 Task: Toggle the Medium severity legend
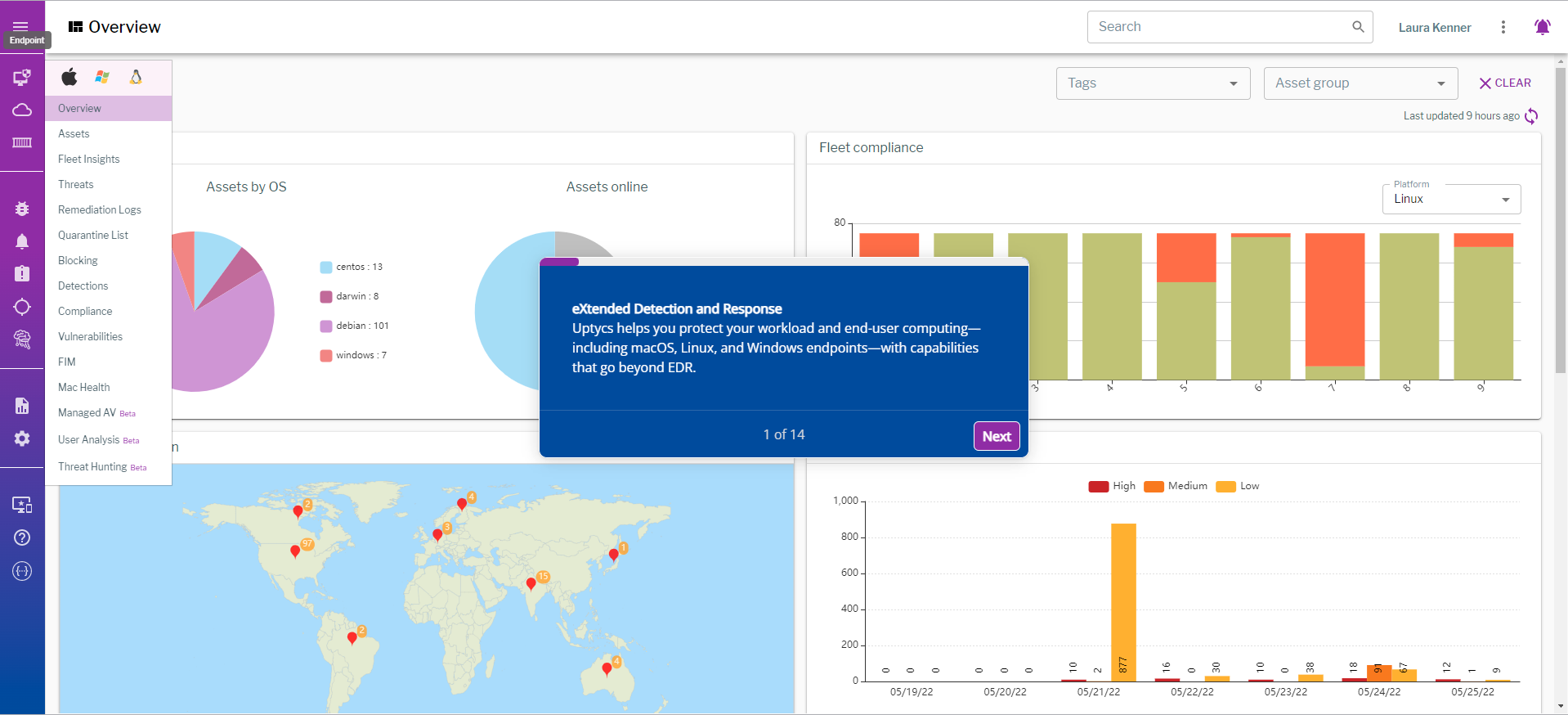[x=1176, y=486]
